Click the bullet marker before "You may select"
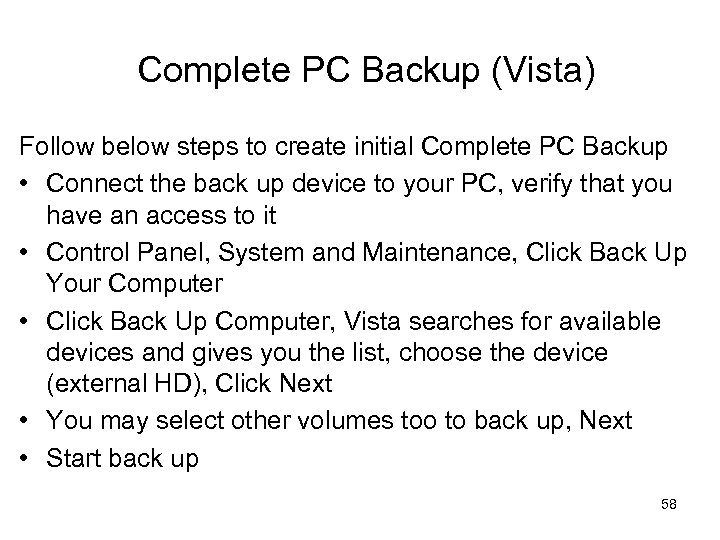 pyautogui.click(x=28, y=421)
